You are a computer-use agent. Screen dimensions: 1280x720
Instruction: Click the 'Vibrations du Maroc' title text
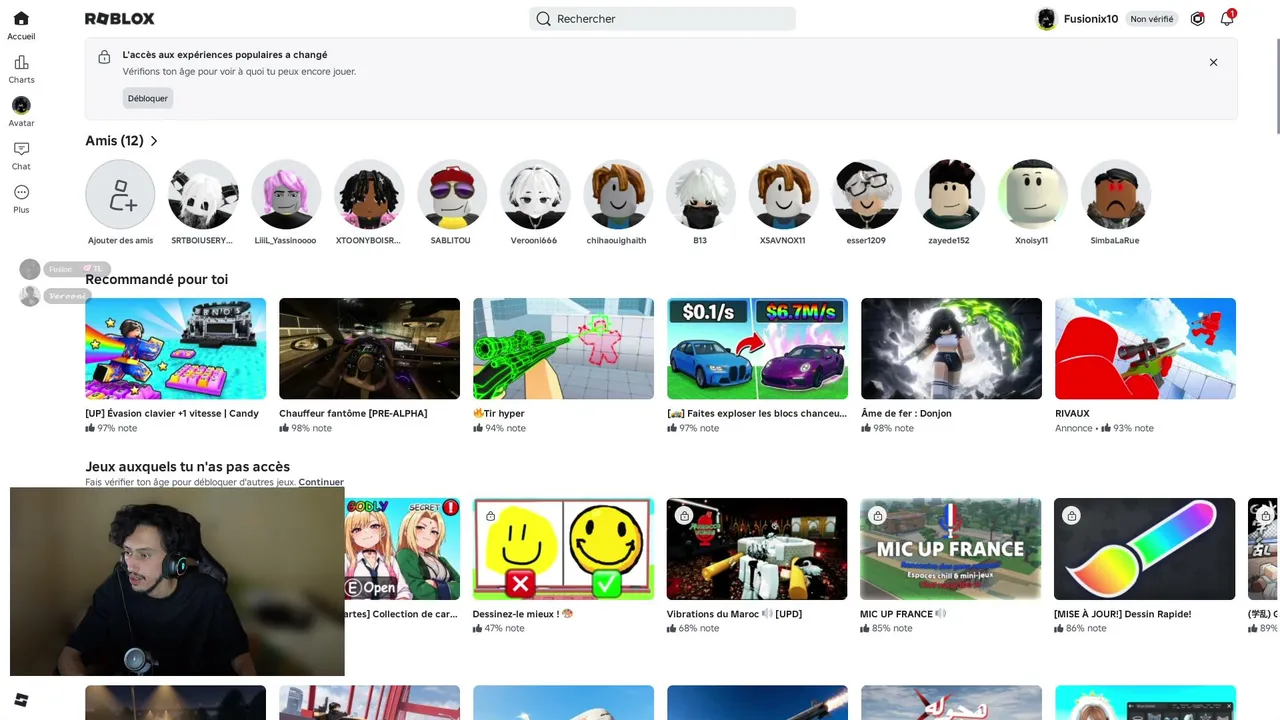734,614
